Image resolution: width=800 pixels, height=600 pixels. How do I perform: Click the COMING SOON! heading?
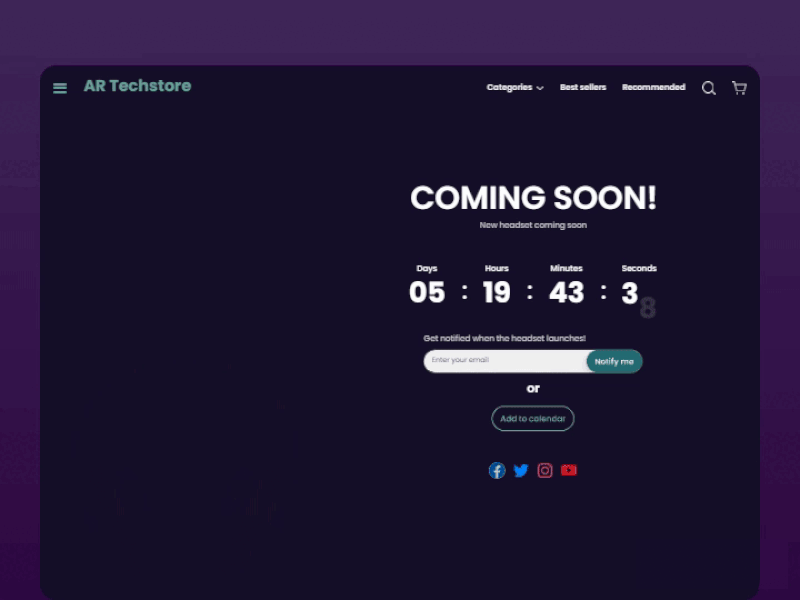coord(533,198)
